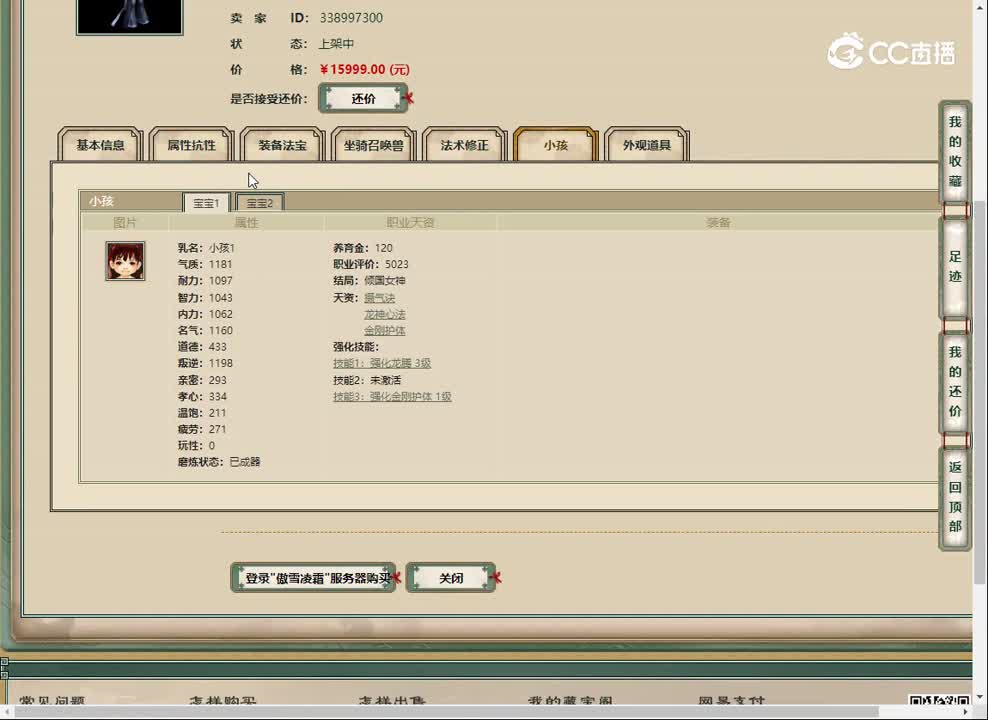Click the 道德 value 433

pos(217,346)
